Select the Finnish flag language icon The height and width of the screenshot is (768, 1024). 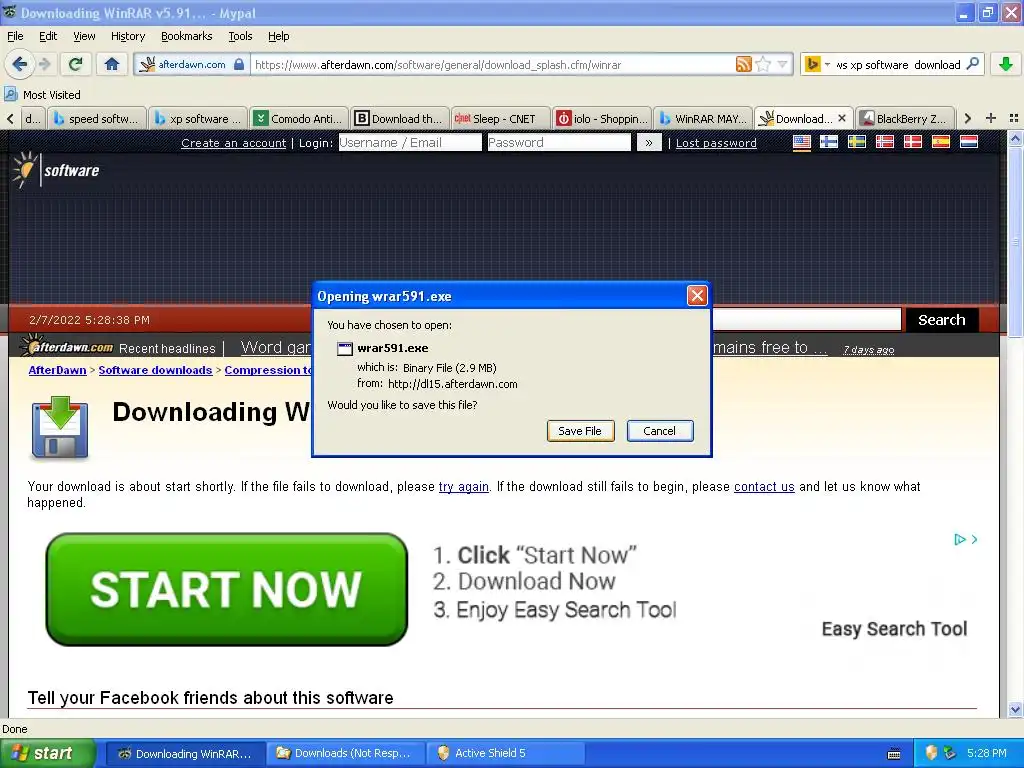pyautogui.click(x=829, y=142)
